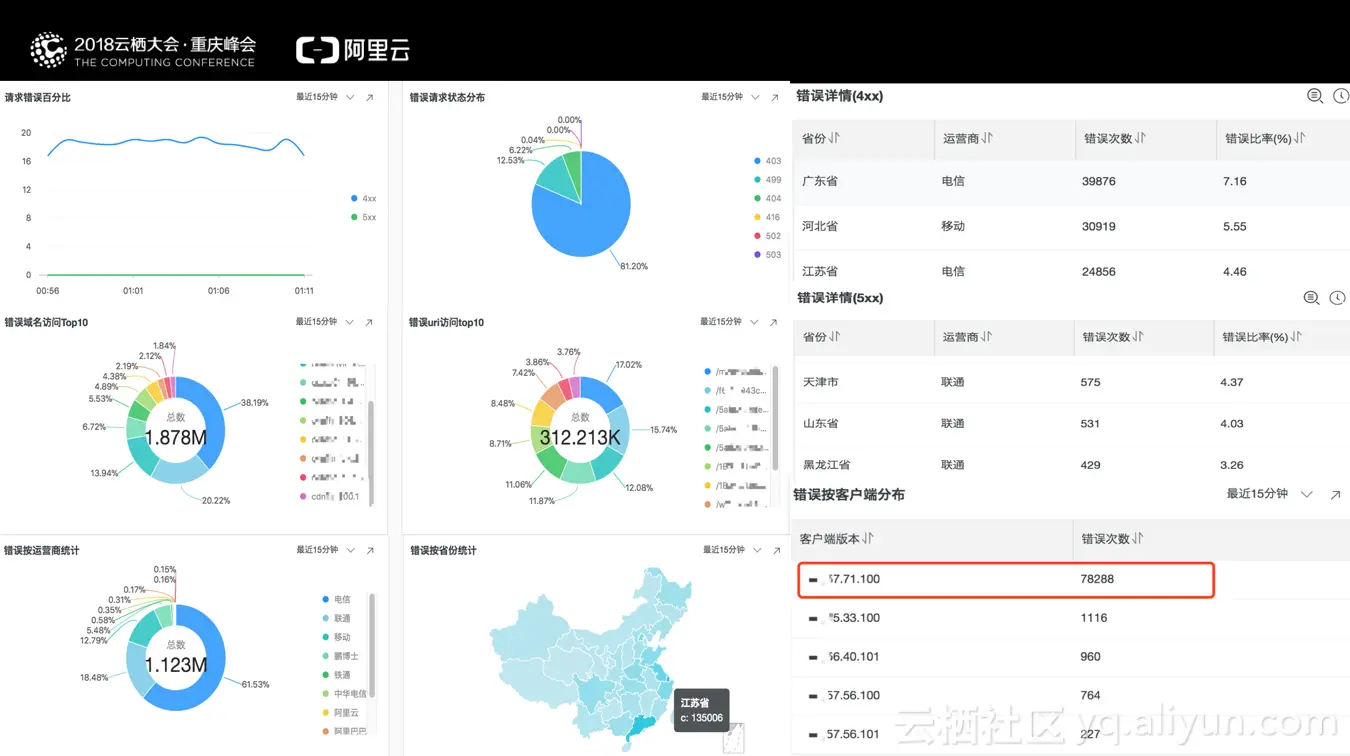The height and width of the screenshot is (756, 1350).
Task: Expand time range dropdown on 错误按省份统计
Action: click(x=756, y=550)
